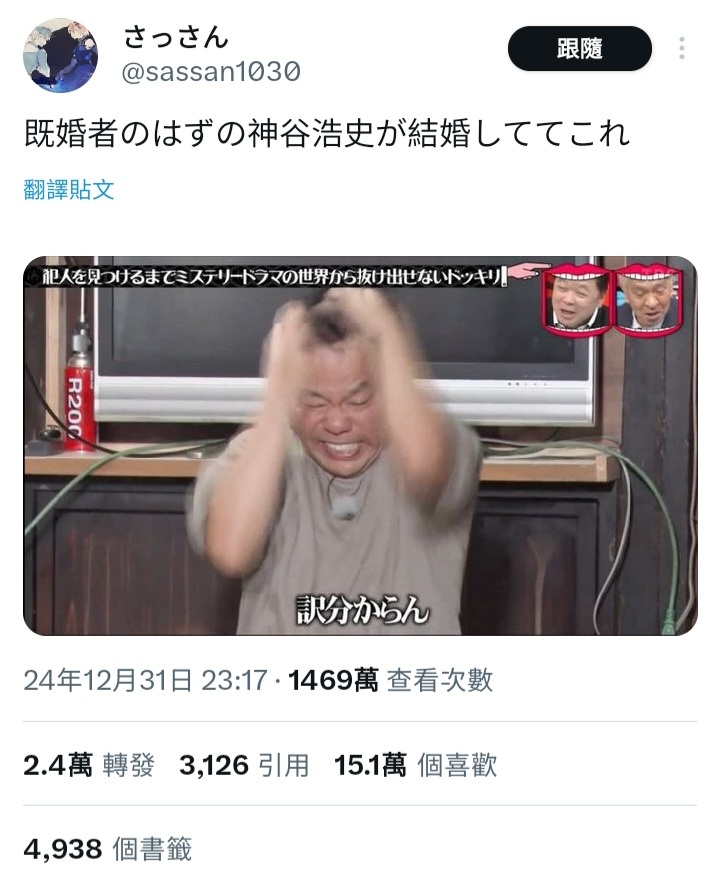720x881 pixels.
Task: Click the 翻譯貼文 translate post link
Action: tap(69, 189)
